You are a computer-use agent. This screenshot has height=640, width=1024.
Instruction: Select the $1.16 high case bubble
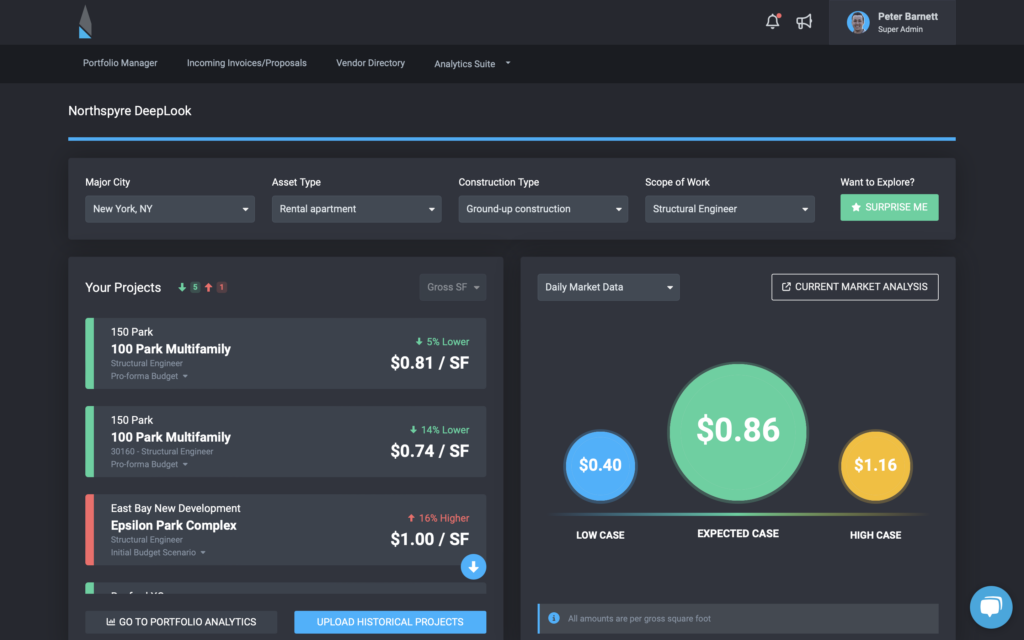click(x=875, y=466)
